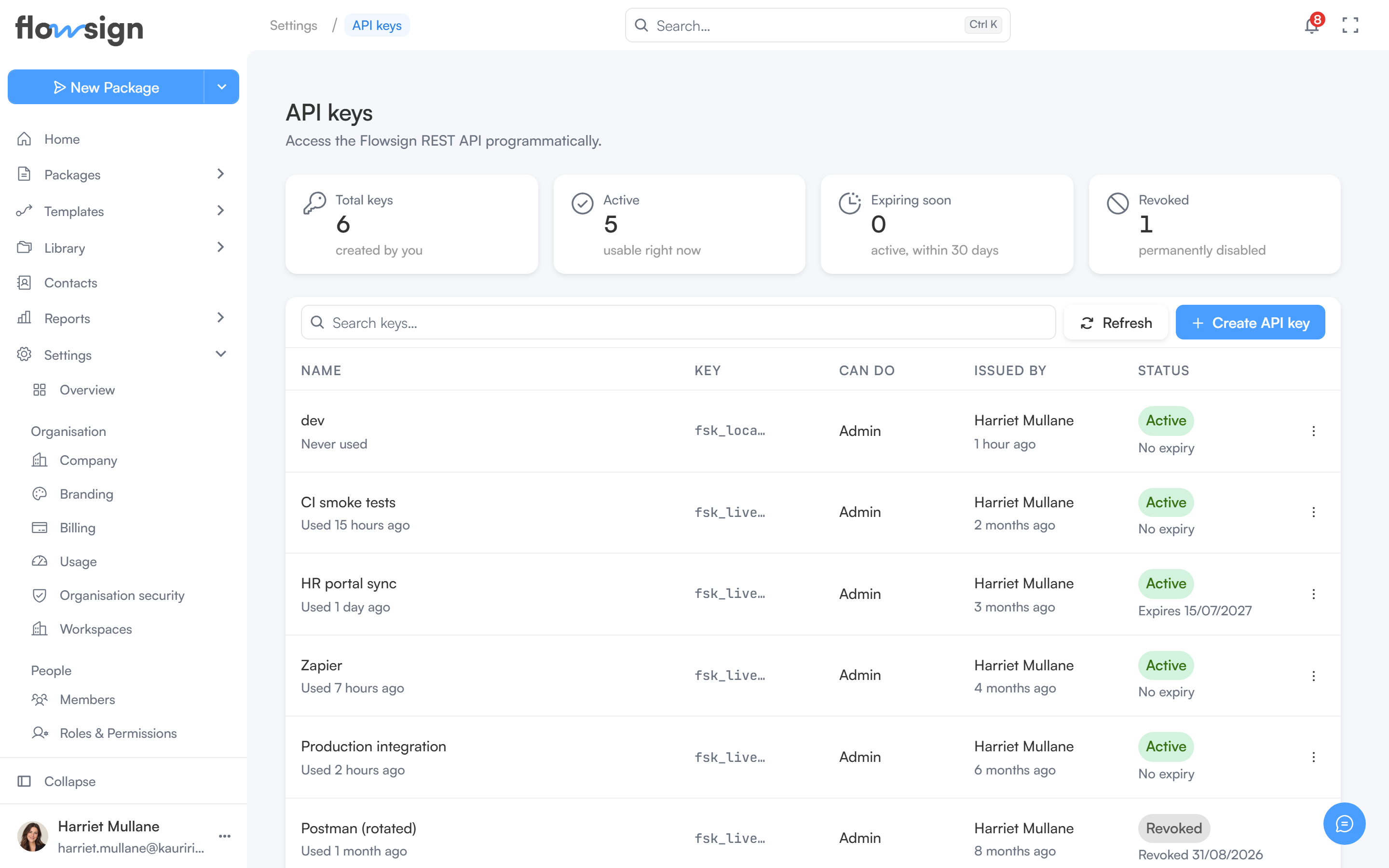Image resolution: width=1389 pixels, height=868 pixels.
Task: Click the Home house icon
Action: (24, 139)
